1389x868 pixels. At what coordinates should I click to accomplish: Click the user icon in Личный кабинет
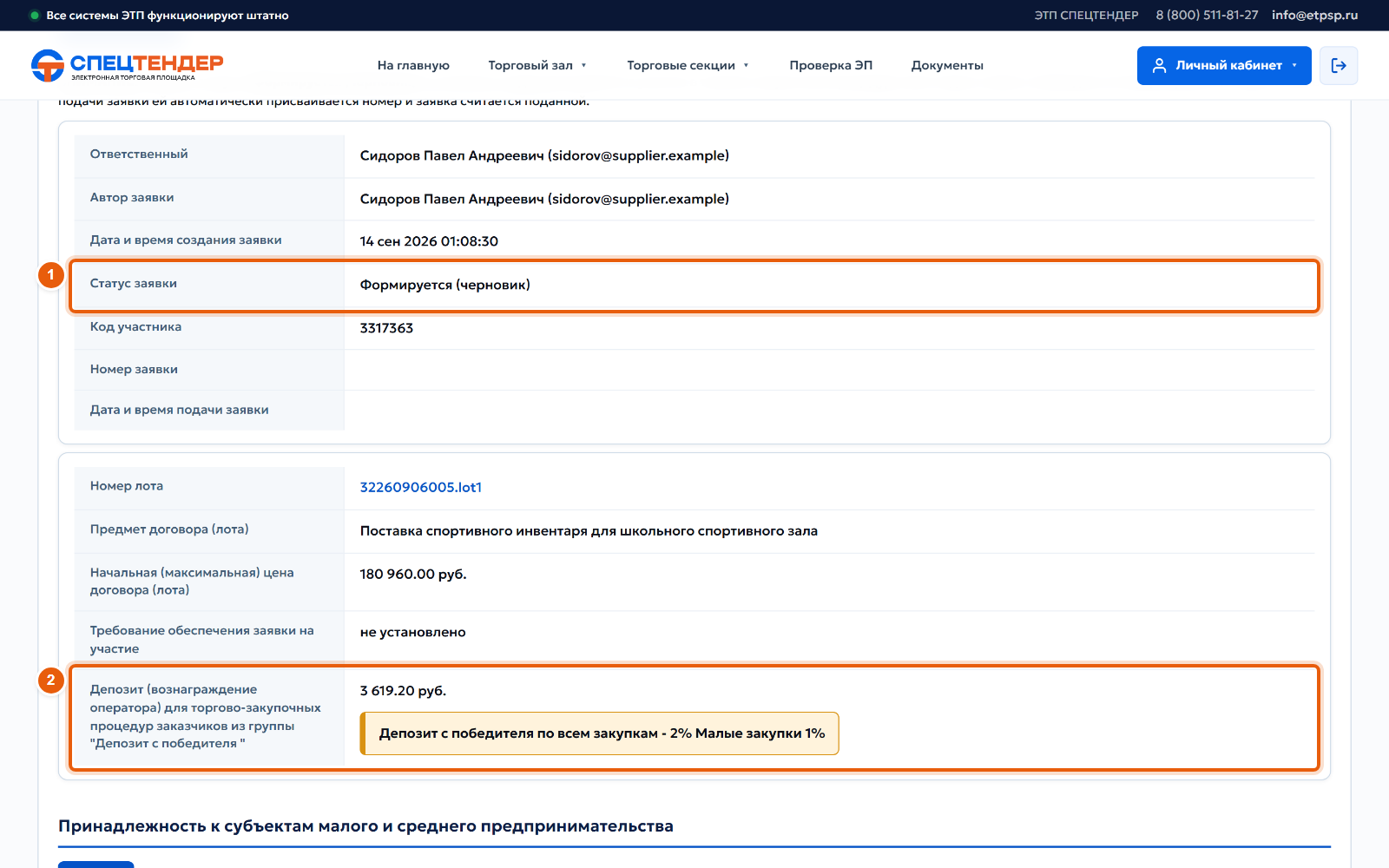click(x=1159, y=65)
